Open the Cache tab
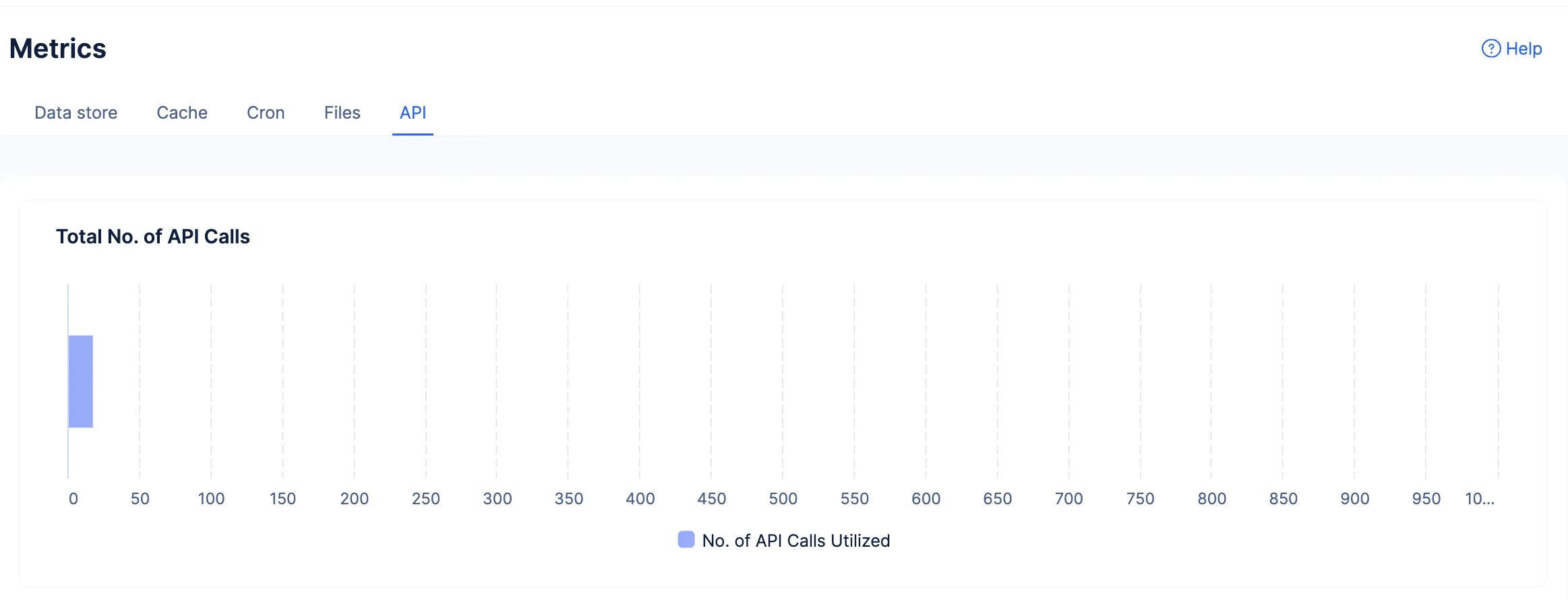1568x600 pixels. 182,113
